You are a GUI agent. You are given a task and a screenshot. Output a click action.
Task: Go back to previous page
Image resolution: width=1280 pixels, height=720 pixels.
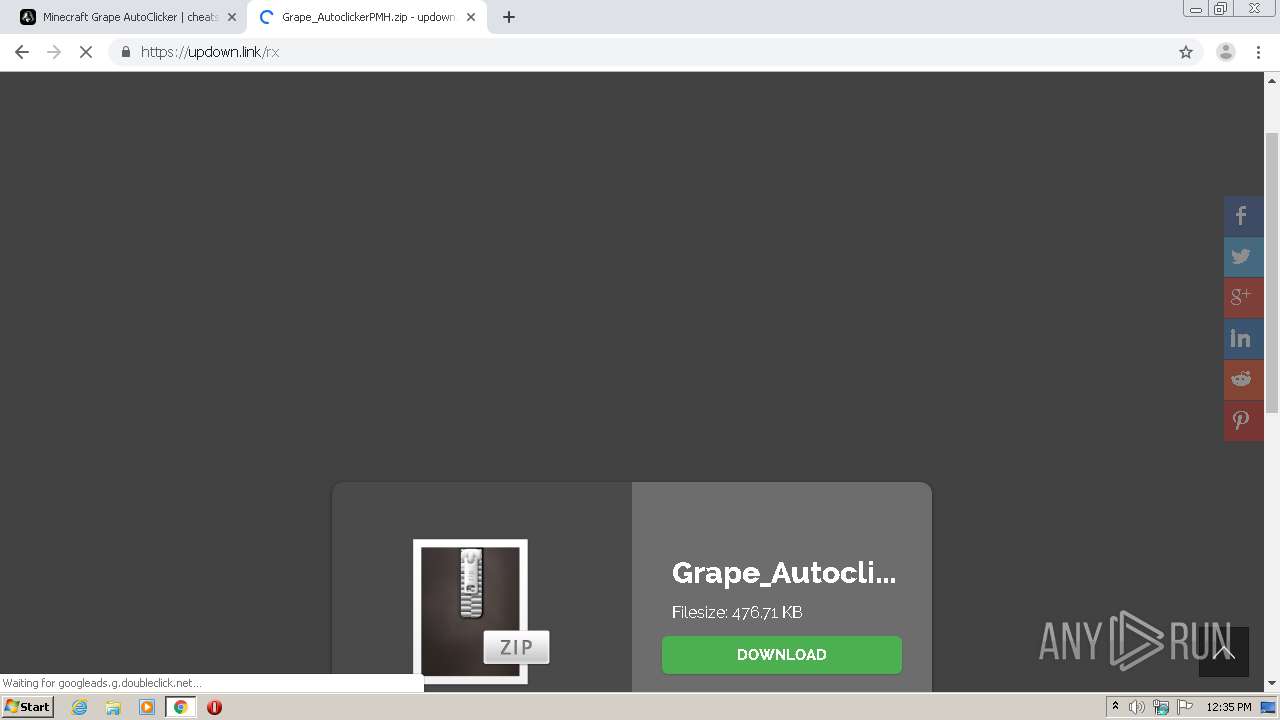coord(22,52)
